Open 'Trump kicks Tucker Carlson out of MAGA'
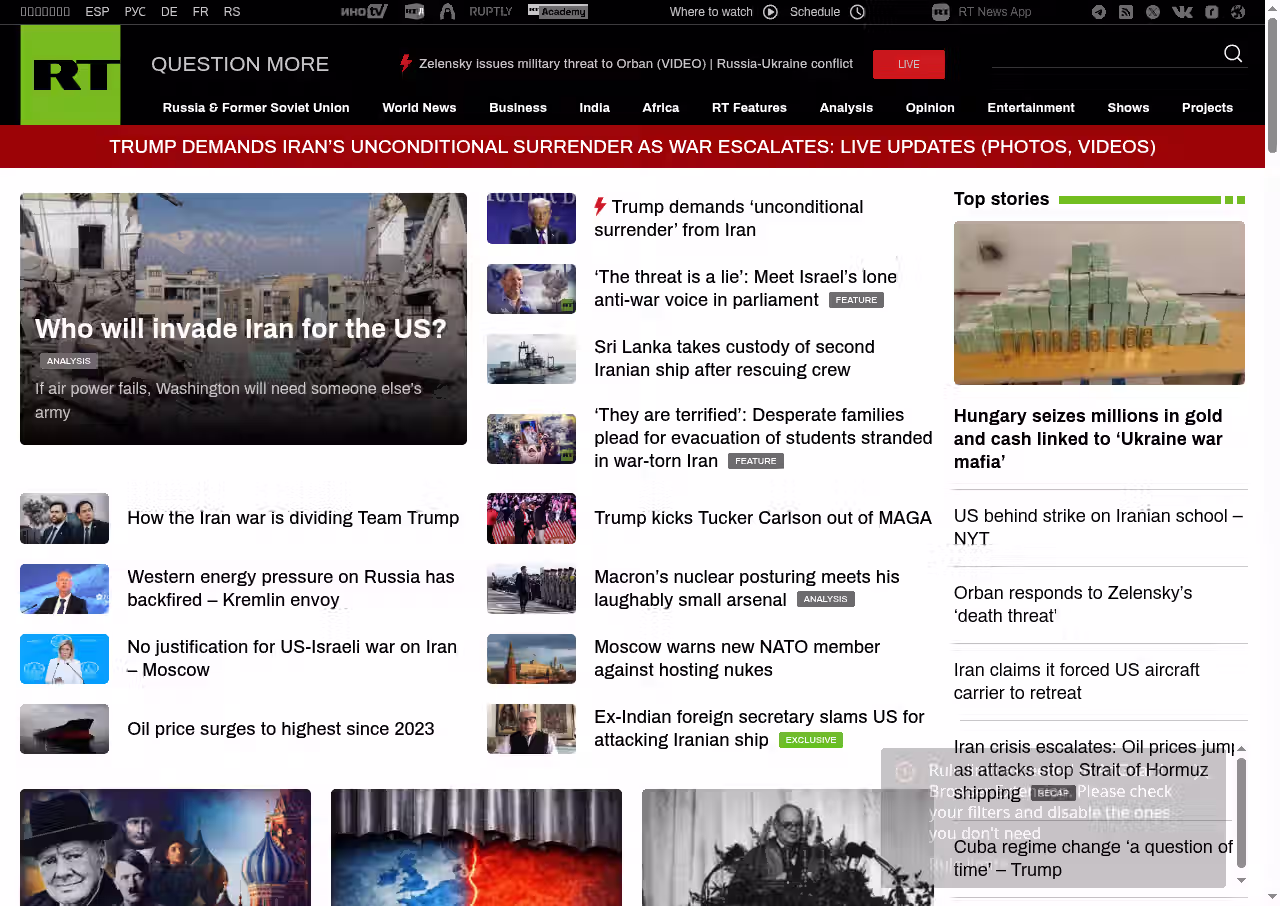The image size is (1280, 906). 762,518
